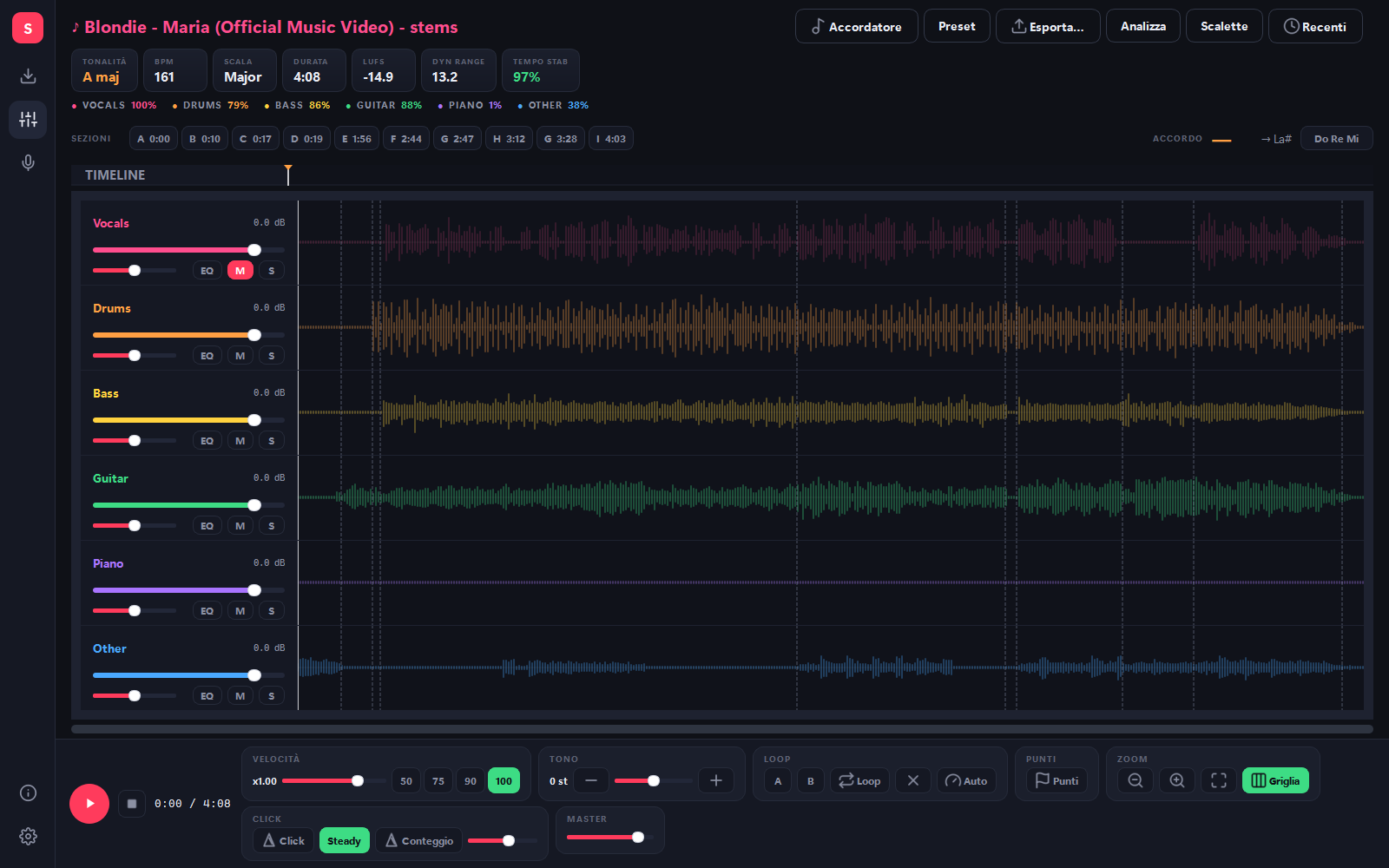This screenshot has width=1389, height=868.
Task: Click the Analizza button
Action: point(1143,26)
